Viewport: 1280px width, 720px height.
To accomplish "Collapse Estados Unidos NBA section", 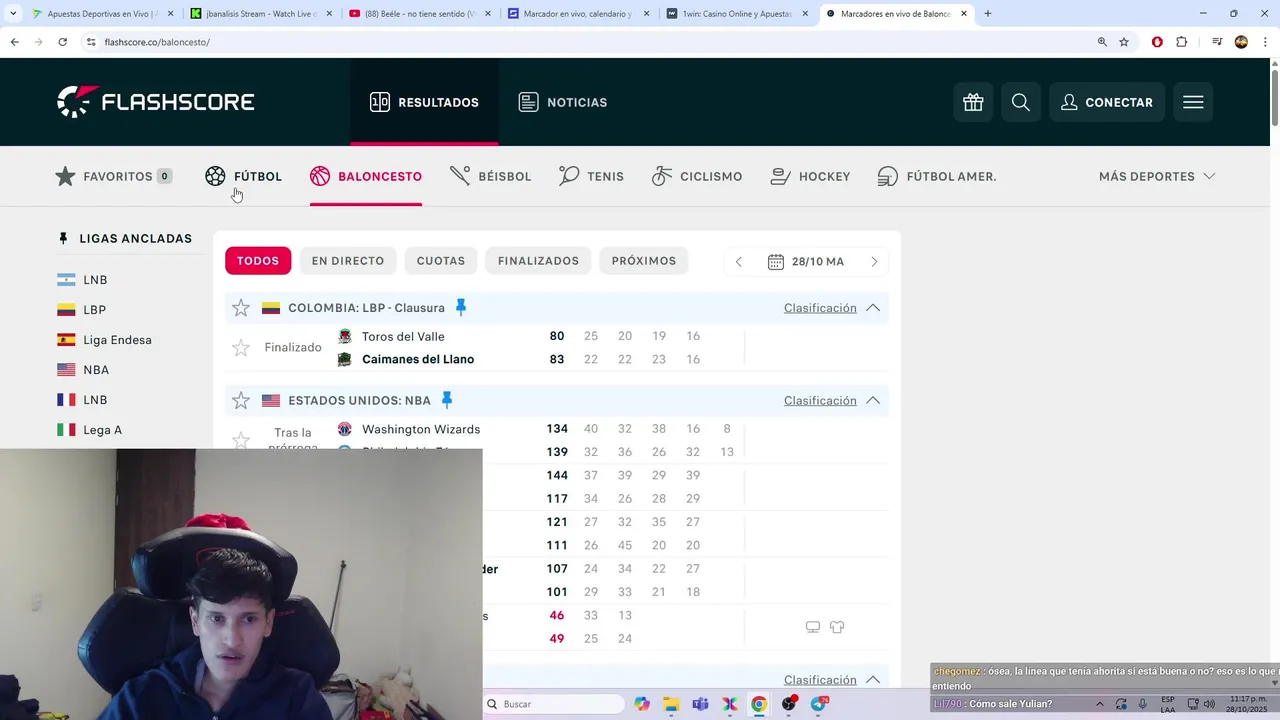I will [873, 401].
